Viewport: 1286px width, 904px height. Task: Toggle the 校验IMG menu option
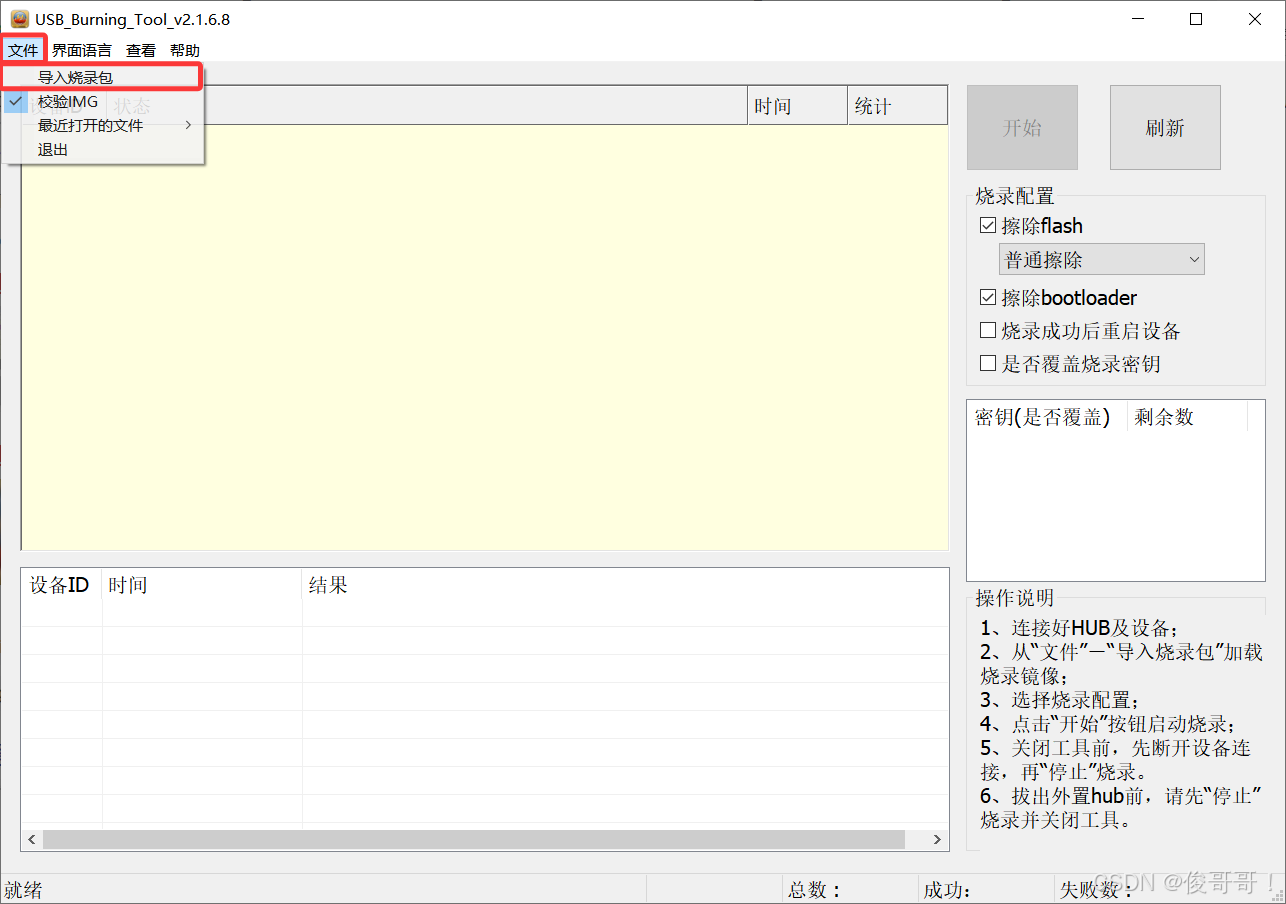(x=103, y=102)
